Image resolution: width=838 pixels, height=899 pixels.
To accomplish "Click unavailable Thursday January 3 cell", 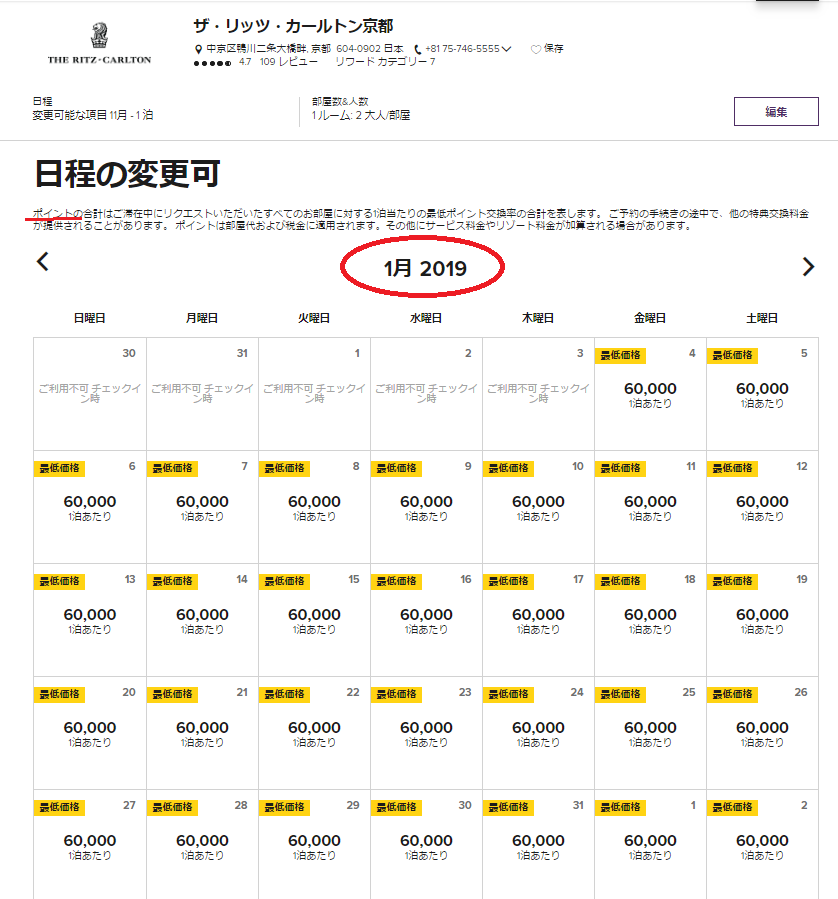I will pos(538,394).
